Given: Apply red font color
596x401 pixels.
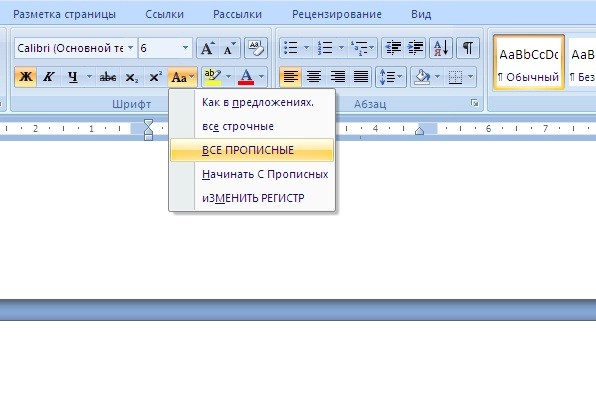Looking at the screenshot, I should point(246,77).
